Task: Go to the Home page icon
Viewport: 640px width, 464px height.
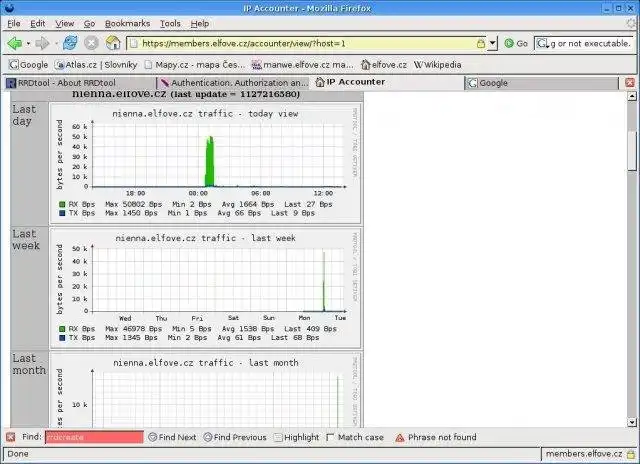Action: (x=113, y=43)
